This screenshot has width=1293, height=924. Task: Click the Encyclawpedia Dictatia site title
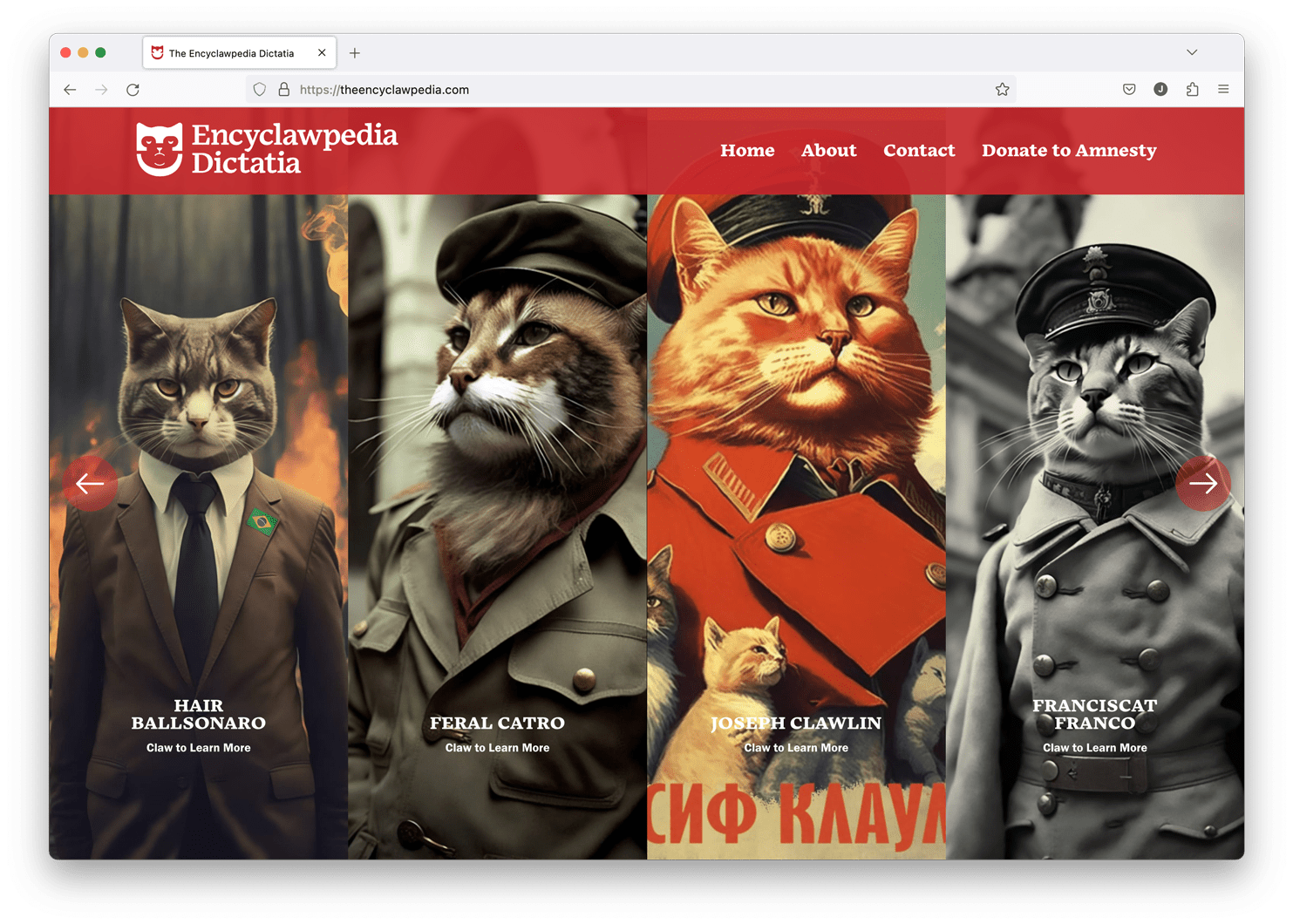[x=295, y=149]
